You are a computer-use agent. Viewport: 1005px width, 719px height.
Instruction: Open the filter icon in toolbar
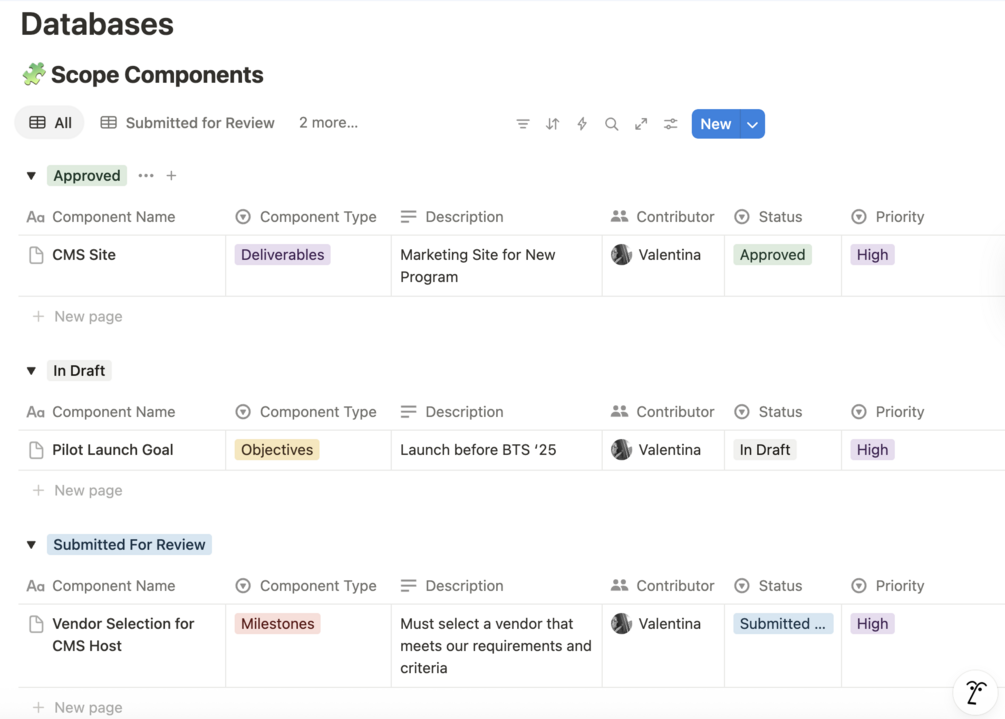point(523,124)
